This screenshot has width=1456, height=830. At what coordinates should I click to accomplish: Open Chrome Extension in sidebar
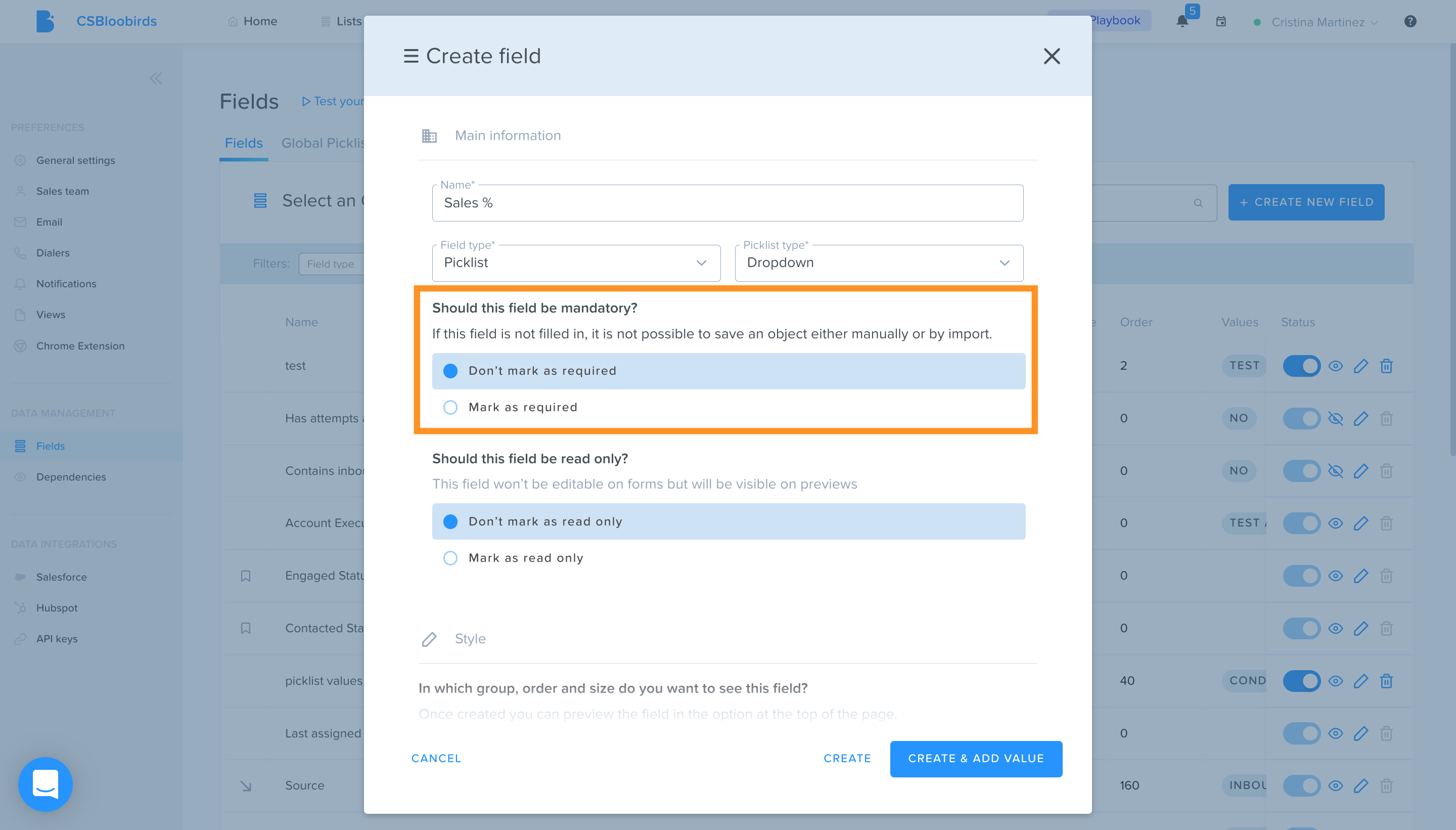pos(80,346)
